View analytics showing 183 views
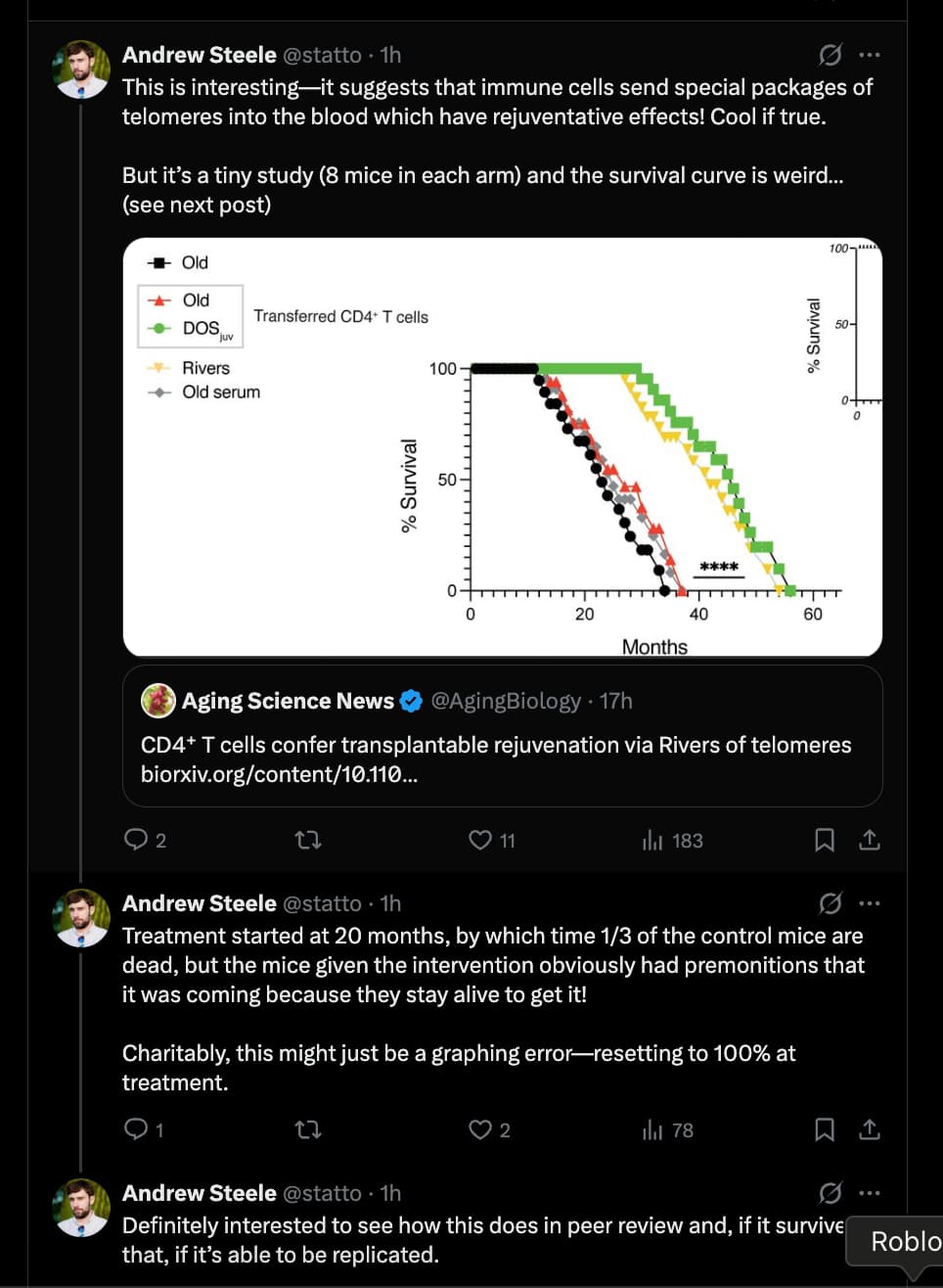 coord(652,840)
